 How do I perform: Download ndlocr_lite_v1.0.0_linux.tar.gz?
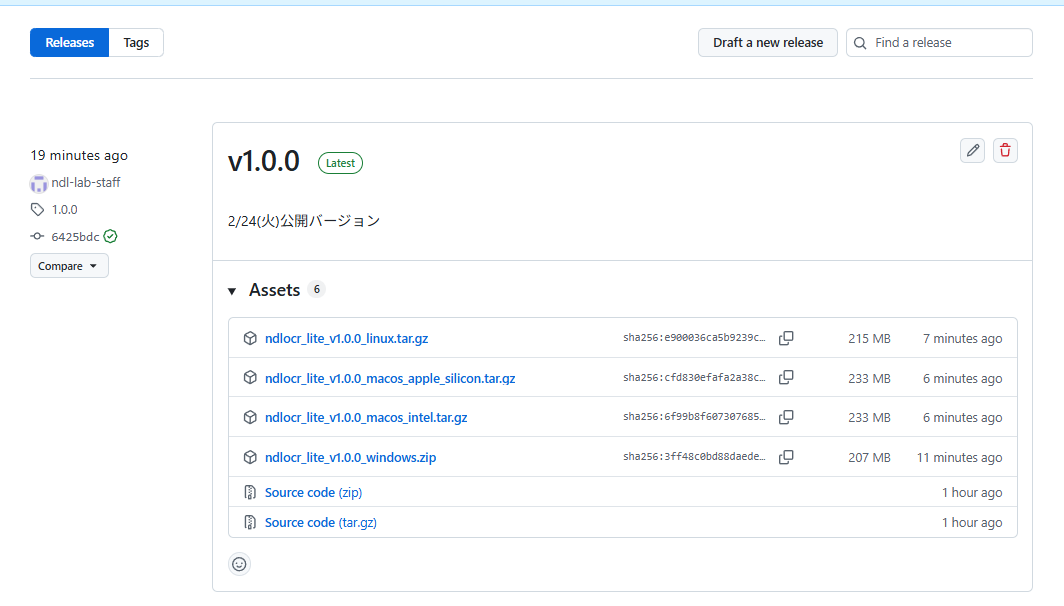tap(346, 339)
